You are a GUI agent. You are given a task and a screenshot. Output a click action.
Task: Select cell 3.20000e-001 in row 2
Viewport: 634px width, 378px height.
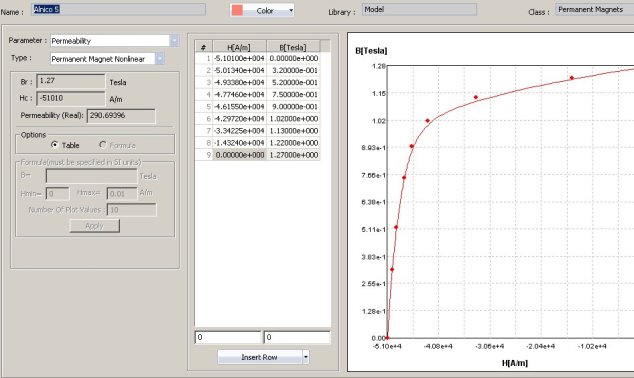[x=293, y=71]
